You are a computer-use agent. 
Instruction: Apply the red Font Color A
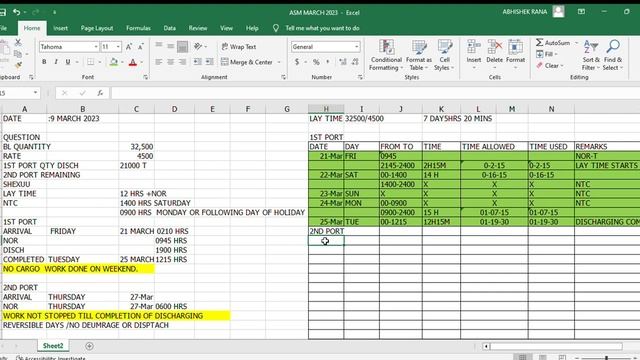coord(133,62)
